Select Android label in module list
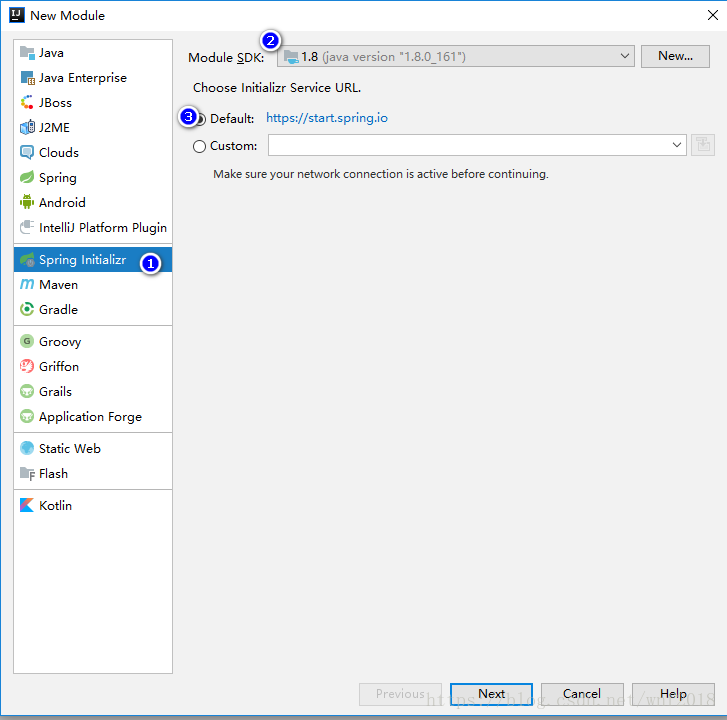 (x=62, y=203)
